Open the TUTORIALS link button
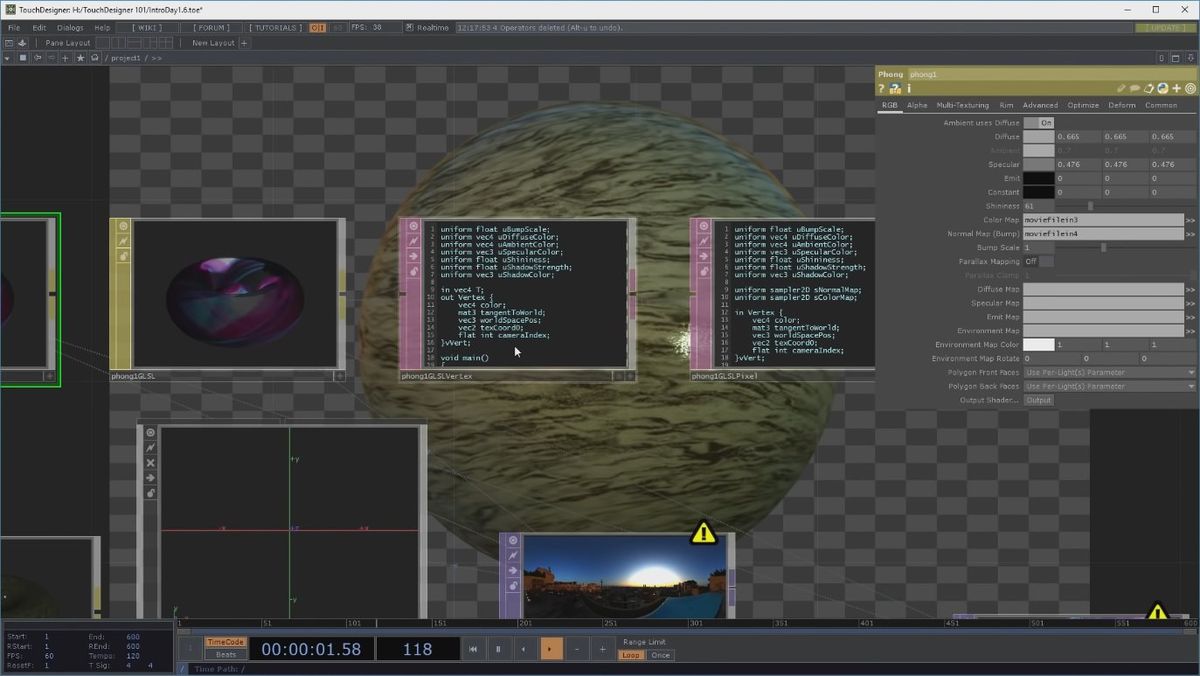1200x676 pixels. pos(274,28)
